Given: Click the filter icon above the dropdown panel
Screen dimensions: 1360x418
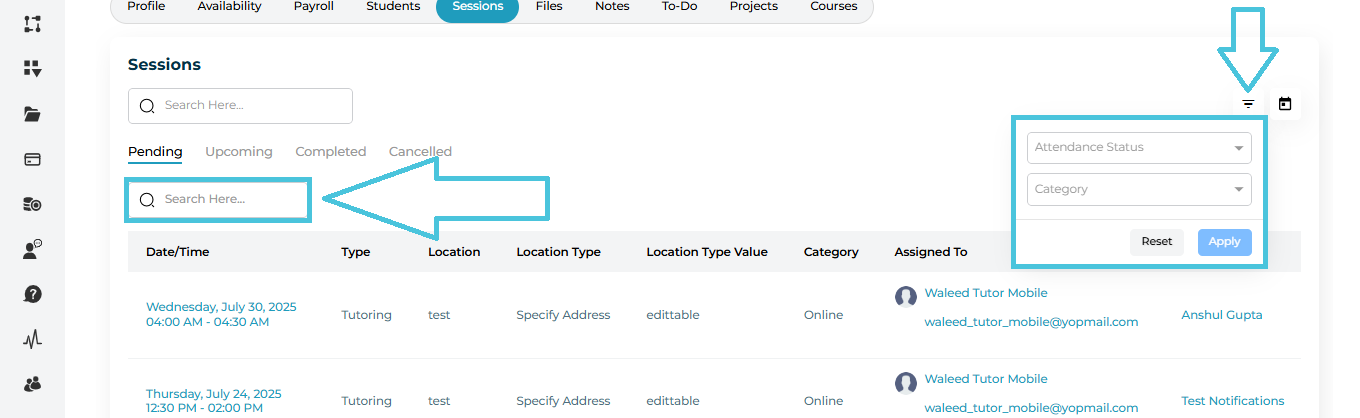Looking at the screenshot, I should (1248, 104).
